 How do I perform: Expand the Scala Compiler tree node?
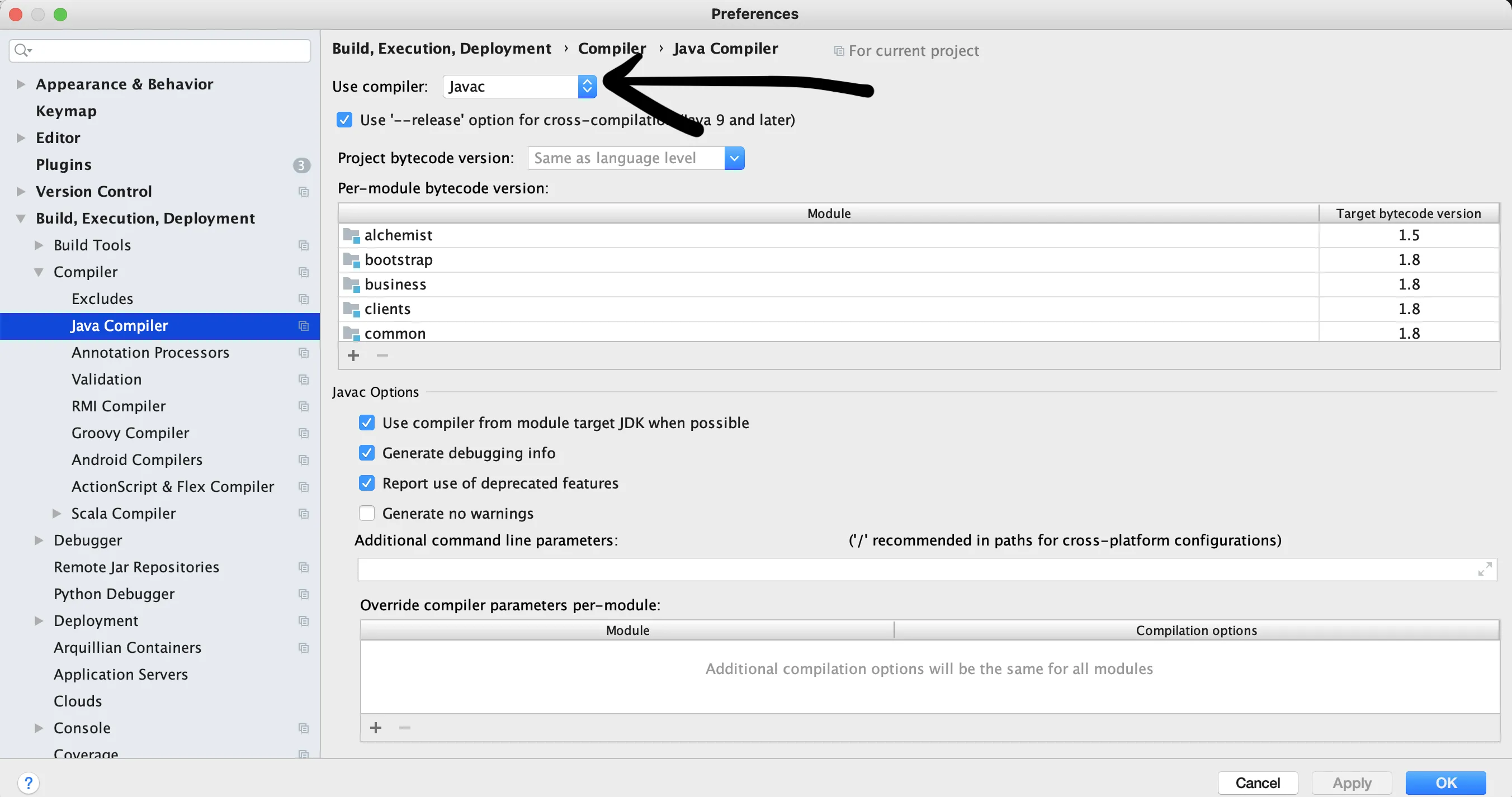pyautogui.click(x=57, y=514)
